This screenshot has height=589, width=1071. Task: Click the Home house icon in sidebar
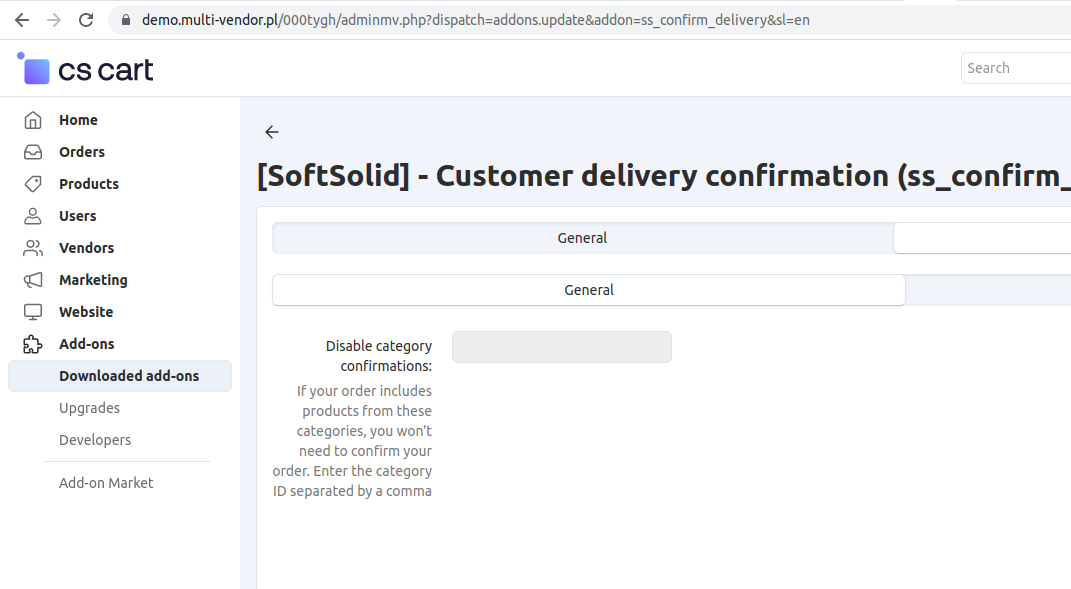[33, 120]
